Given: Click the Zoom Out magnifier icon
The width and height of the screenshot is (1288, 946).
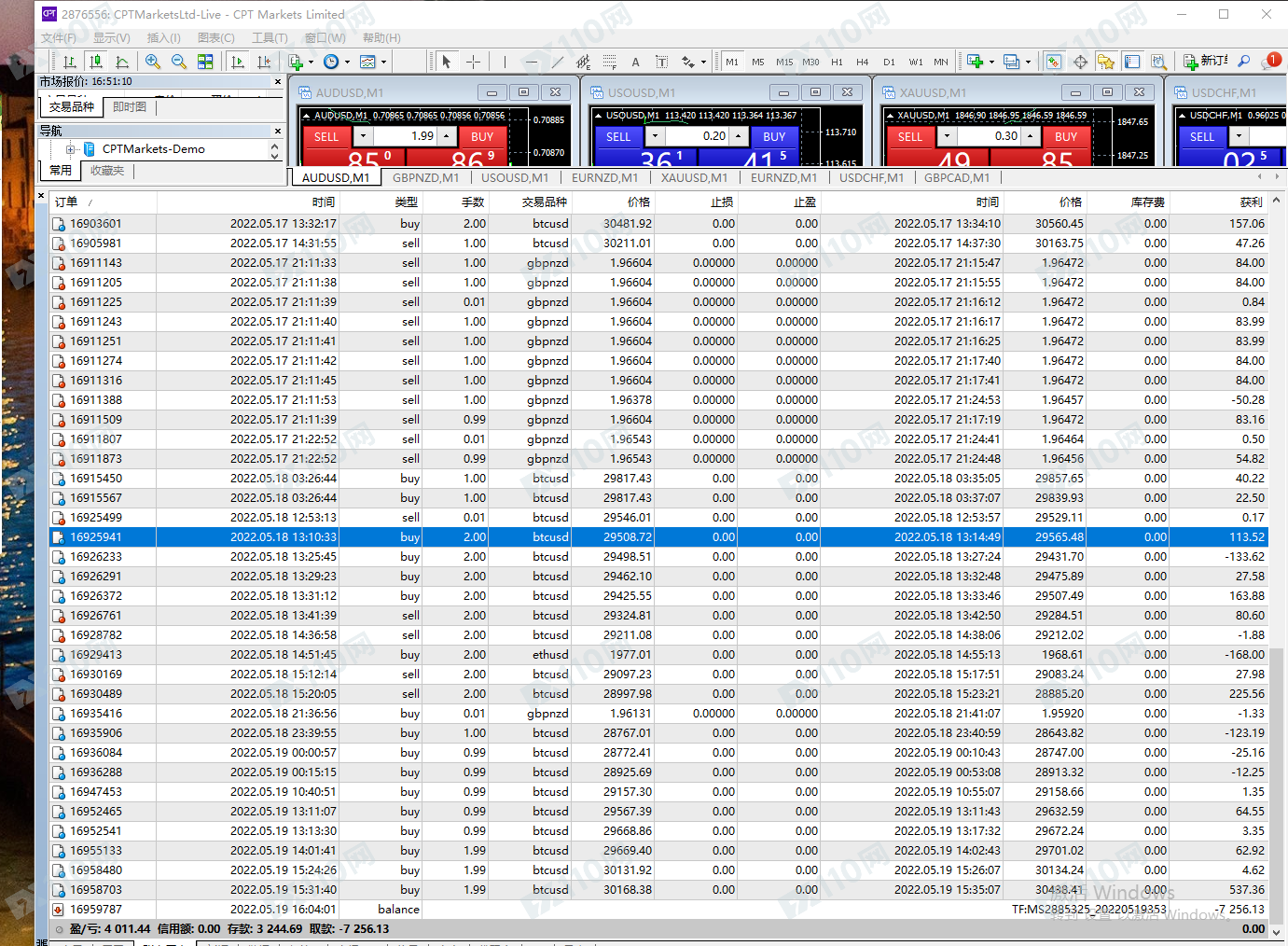Looking at the screenshot, I should [x=179, y=62].
